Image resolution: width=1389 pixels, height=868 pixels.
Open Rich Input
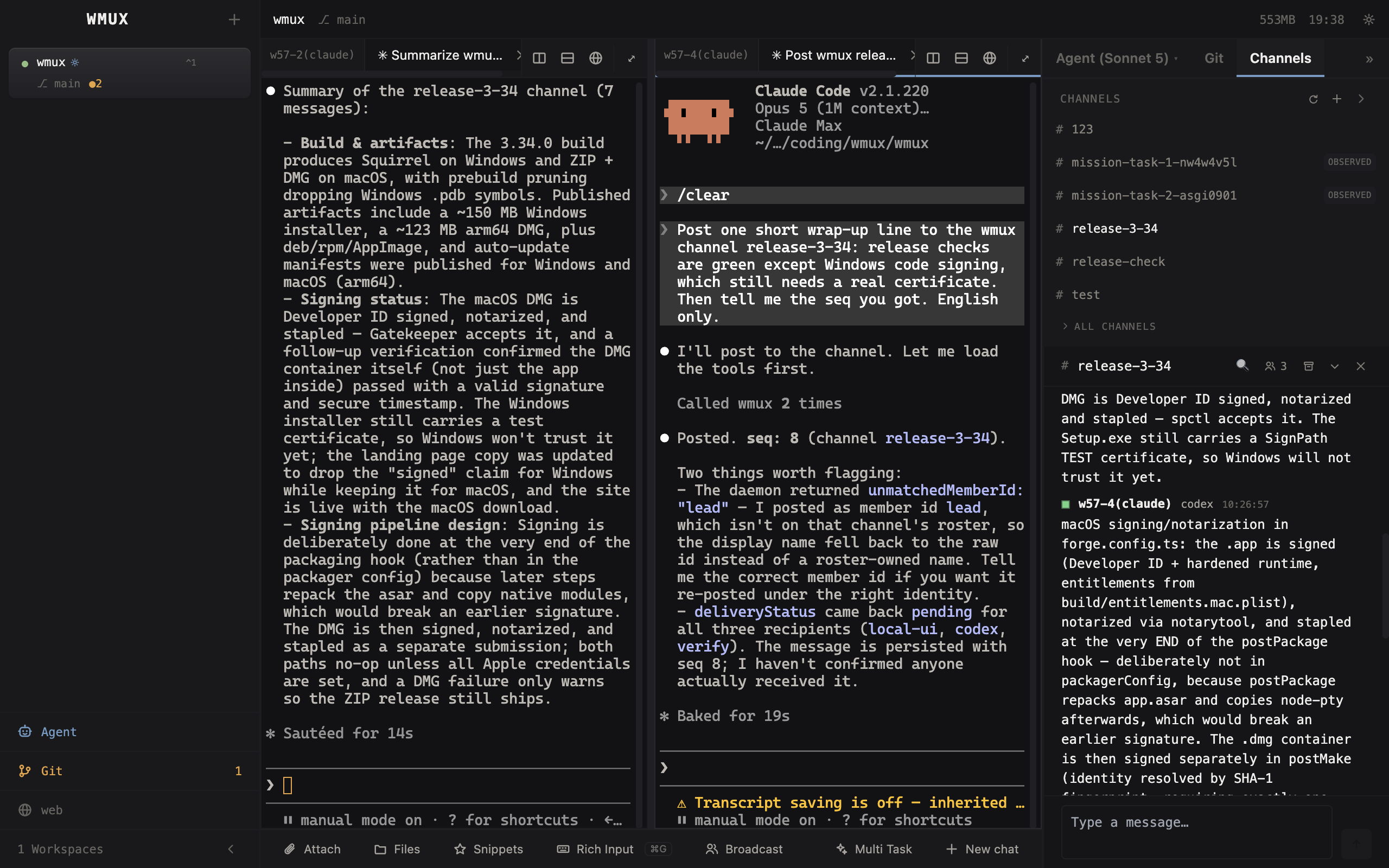[614, 848]
